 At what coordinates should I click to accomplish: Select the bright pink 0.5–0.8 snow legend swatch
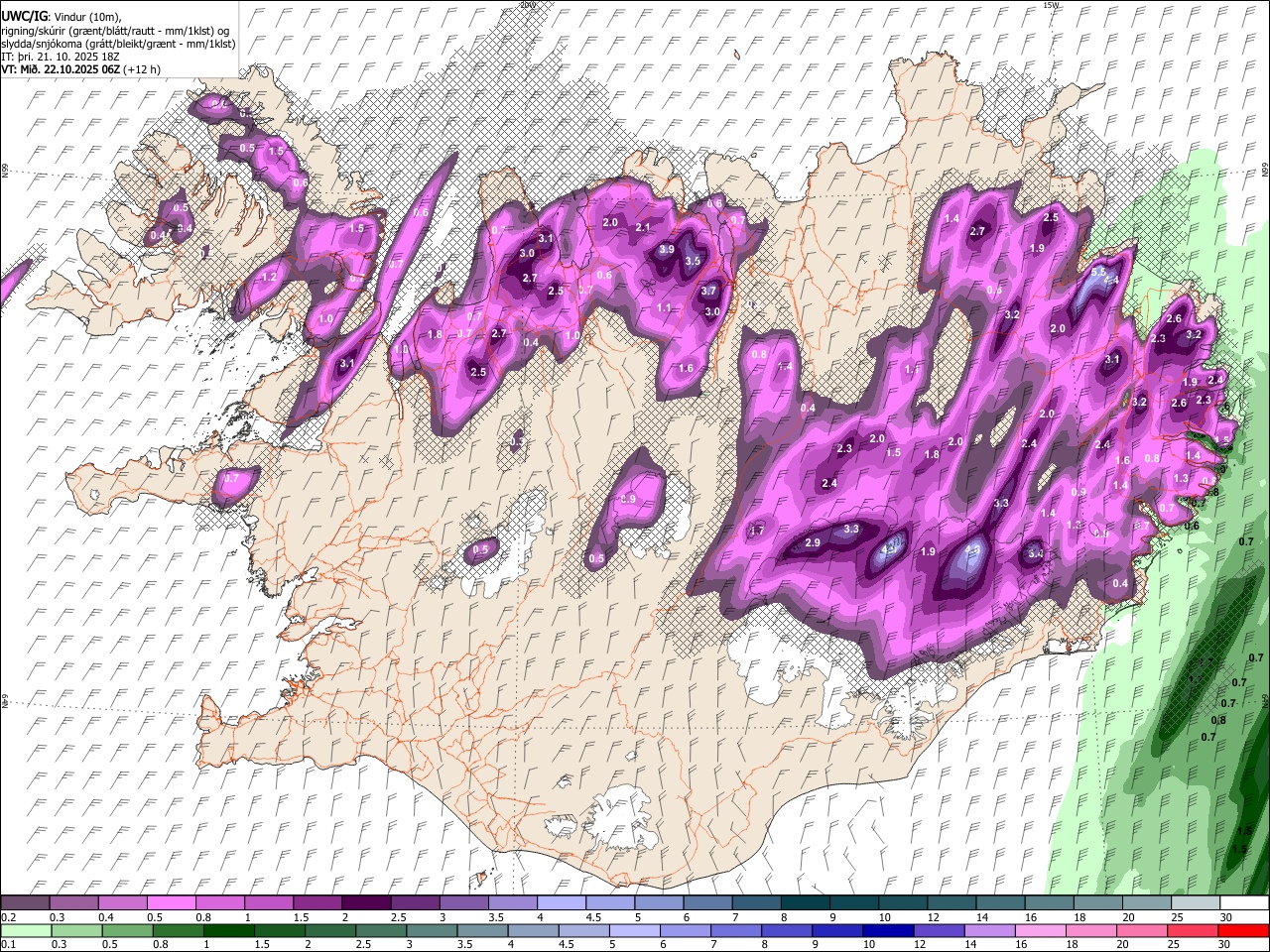pyautogui.click(x=171, y=903)
